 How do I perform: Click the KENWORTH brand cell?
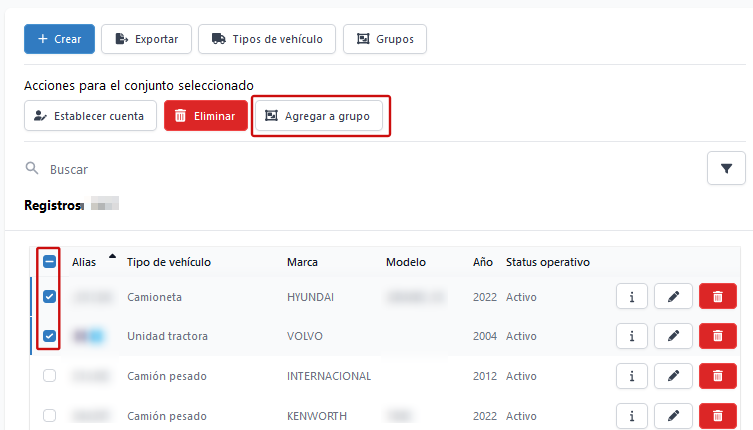point(317,416)
